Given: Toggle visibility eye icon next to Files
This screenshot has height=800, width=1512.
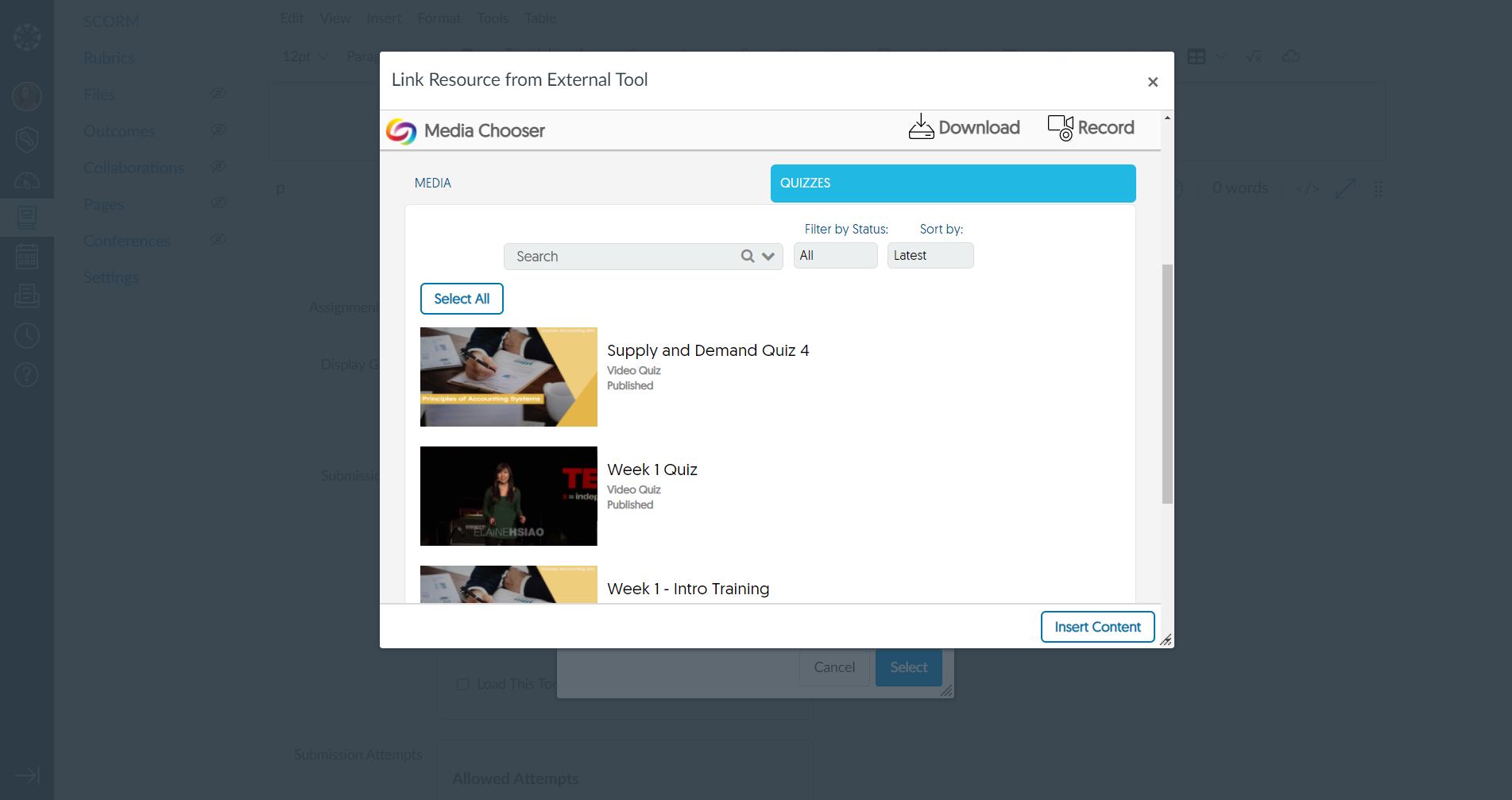Looking at the screenshot, I should [x=218, y=94].
